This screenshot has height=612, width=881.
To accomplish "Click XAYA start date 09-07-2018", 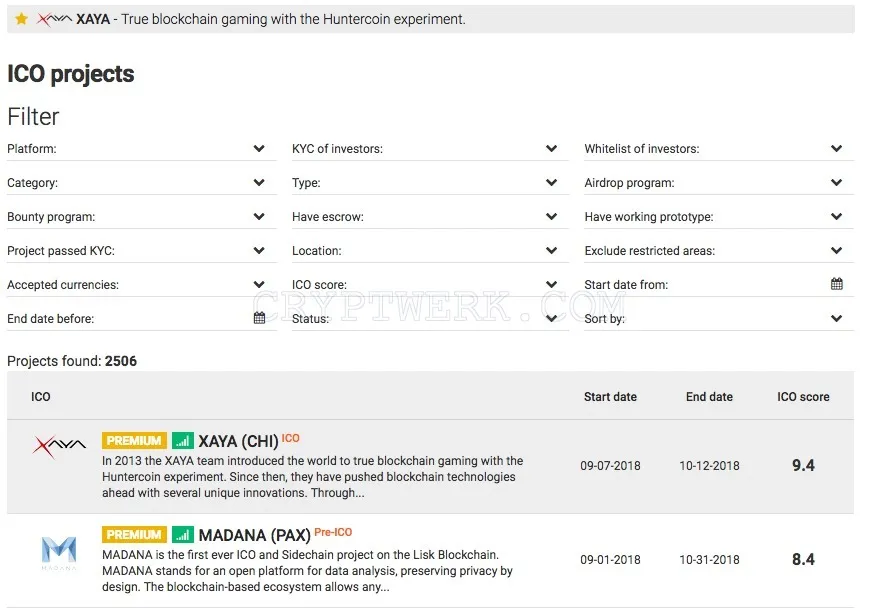I will (610, 466).
